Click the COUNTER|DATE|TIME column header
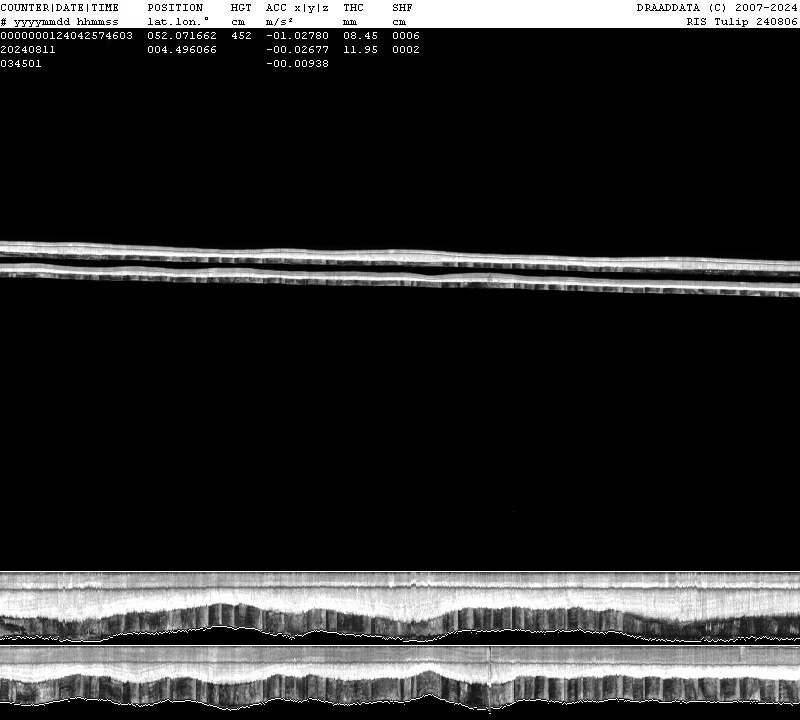Image resolution: width=800 pixels, height=720 pixels. click(x=59, y=7)
